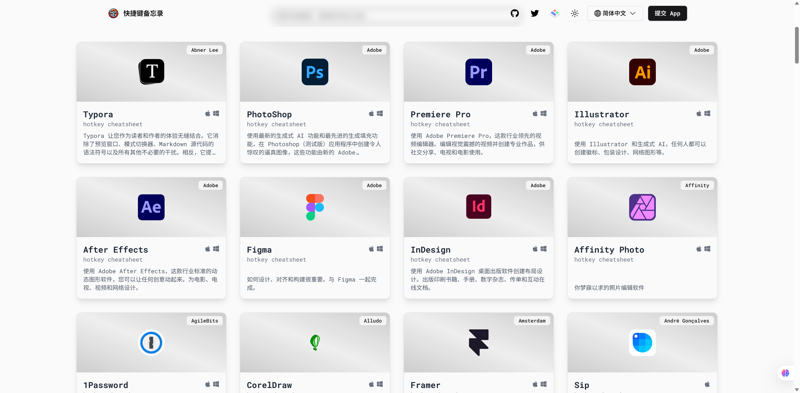Screen dimensions: 800x393
Task: Select the Sip card title
Action: tap(582, 385)
